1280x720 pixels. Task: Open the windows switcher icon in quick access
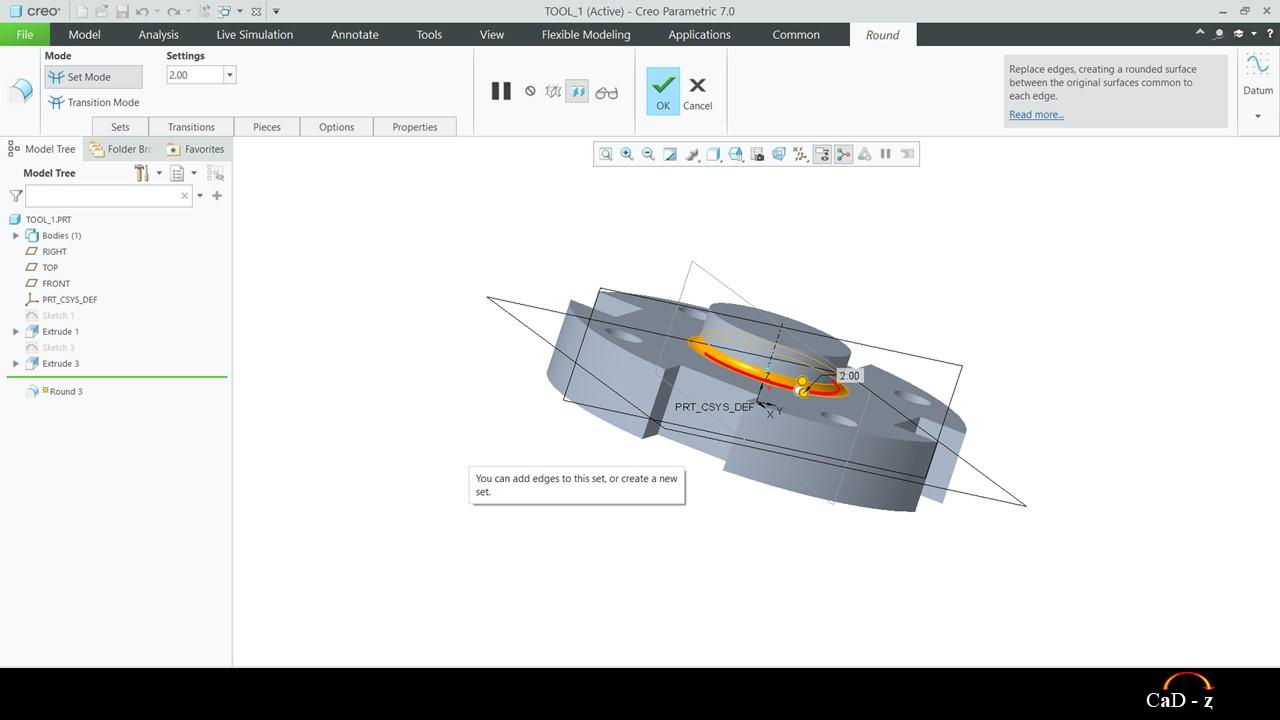coord(225,11)
